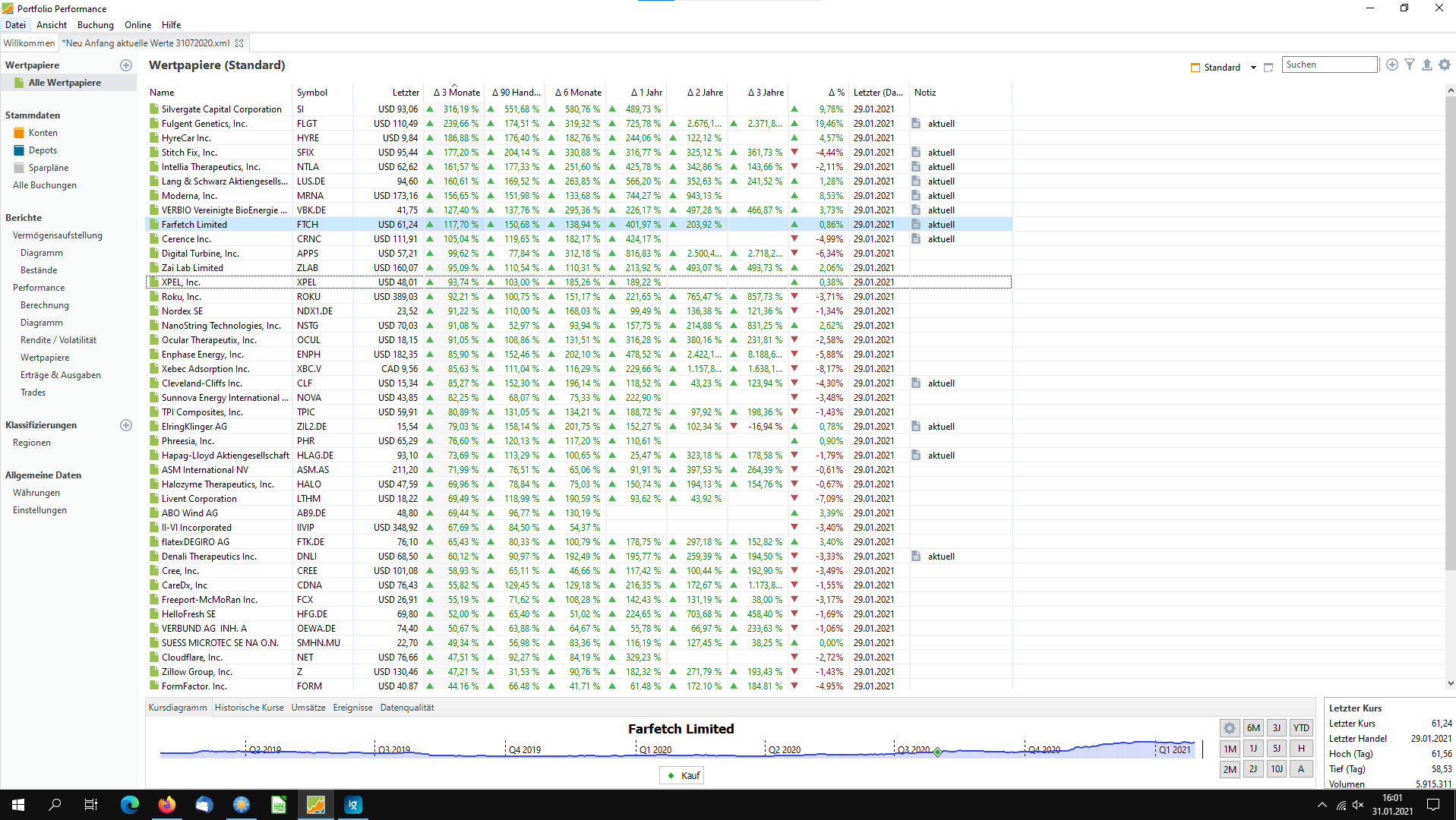Screen dimensions: 1456x820
Task: Click the Silvergate Capital Corporation security icon
Action: coord(155,109)
